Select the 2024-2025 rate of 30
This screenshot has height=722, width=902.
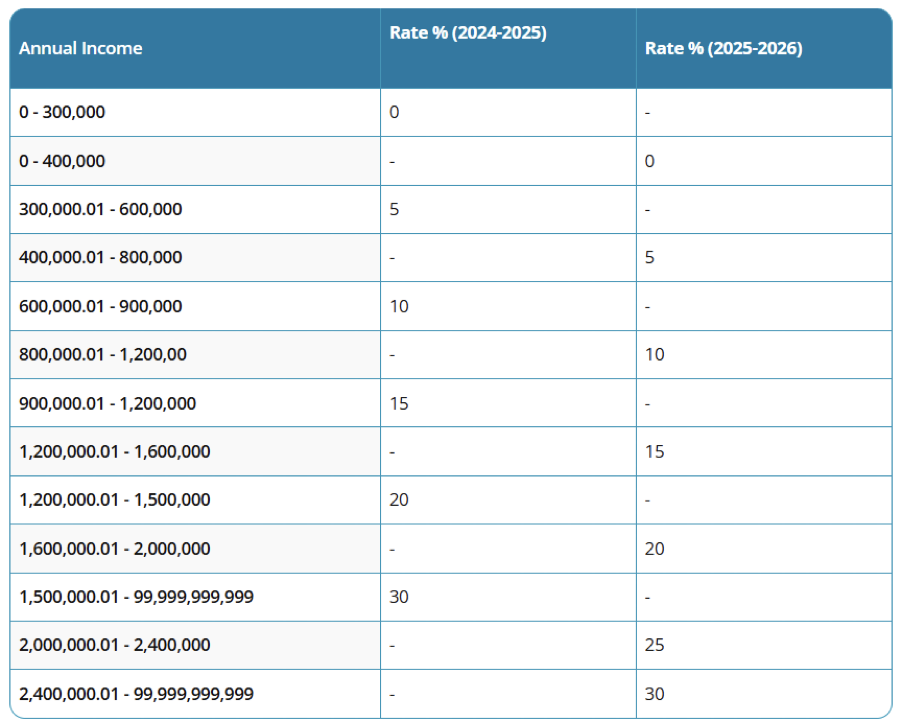[399, 596]
